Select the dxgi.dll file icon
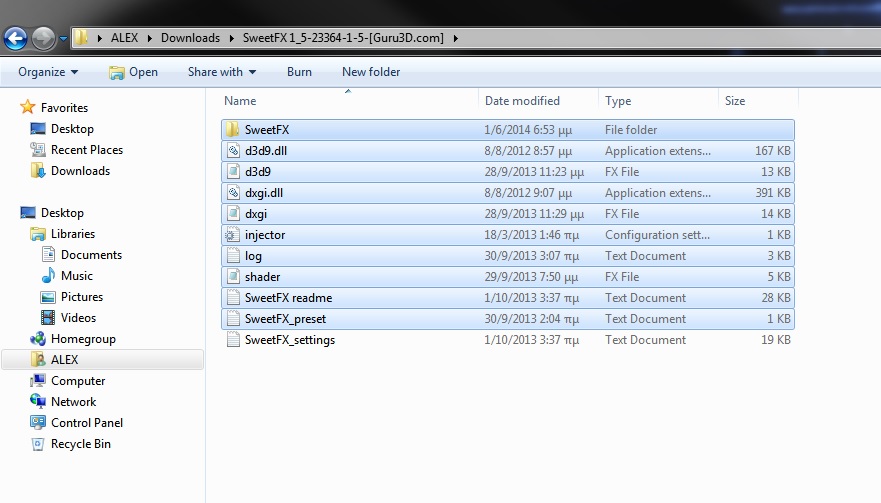 [x=233, y=193]
